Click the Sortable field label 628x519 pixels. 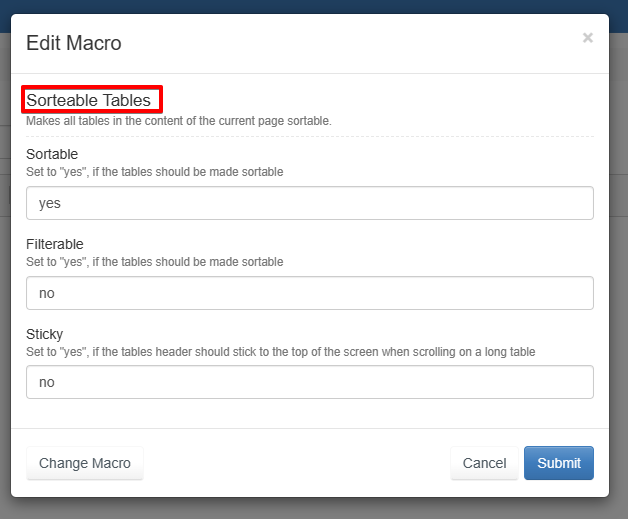(52, 154)
